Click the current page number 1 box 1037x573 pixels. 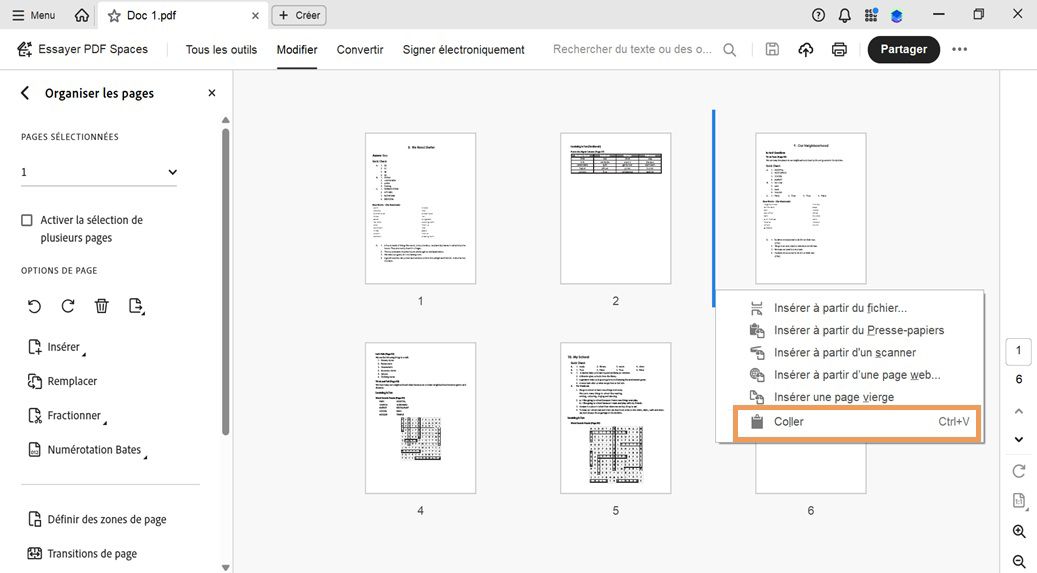(1018, 351)
